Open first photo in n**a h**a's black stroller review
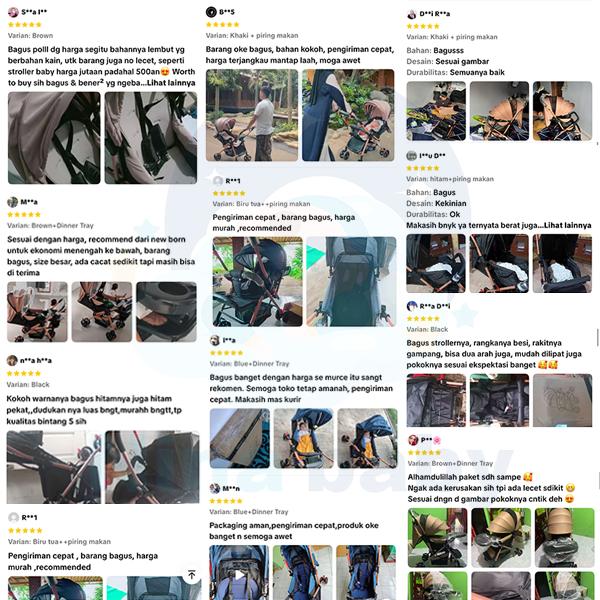Viewport: 600px width, 600px height. coord(54,467)
